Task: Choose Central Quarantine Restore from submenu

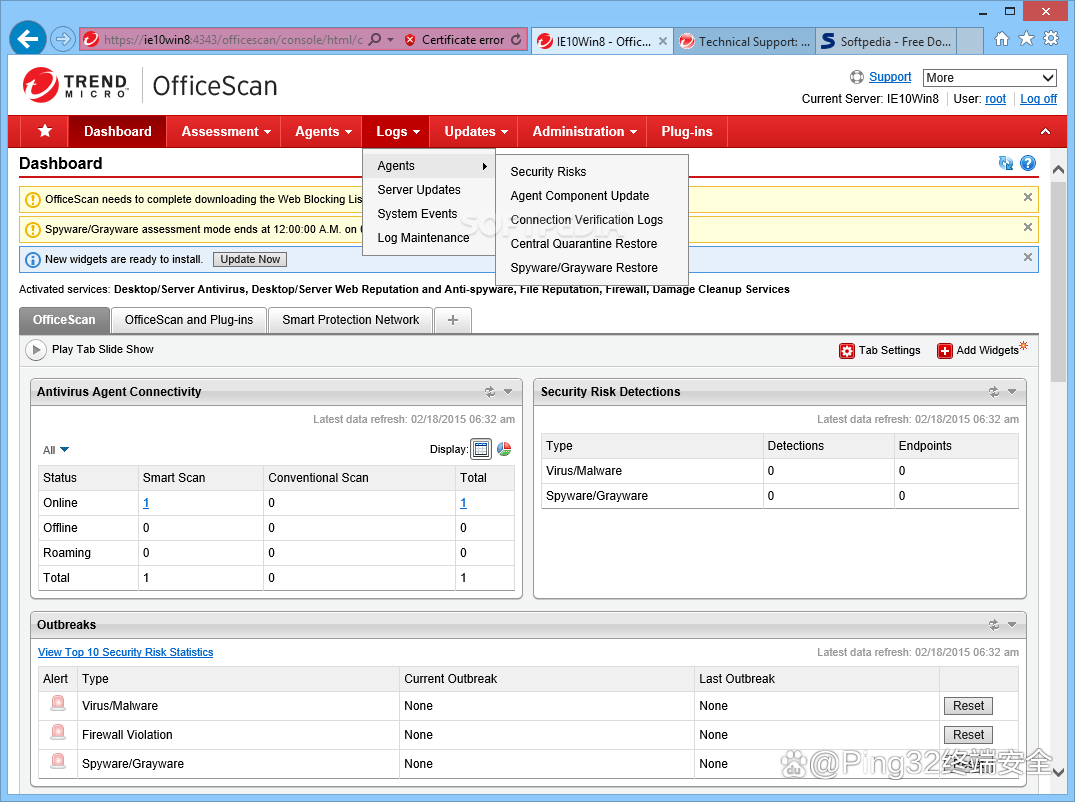Action: tap(592, 243)
